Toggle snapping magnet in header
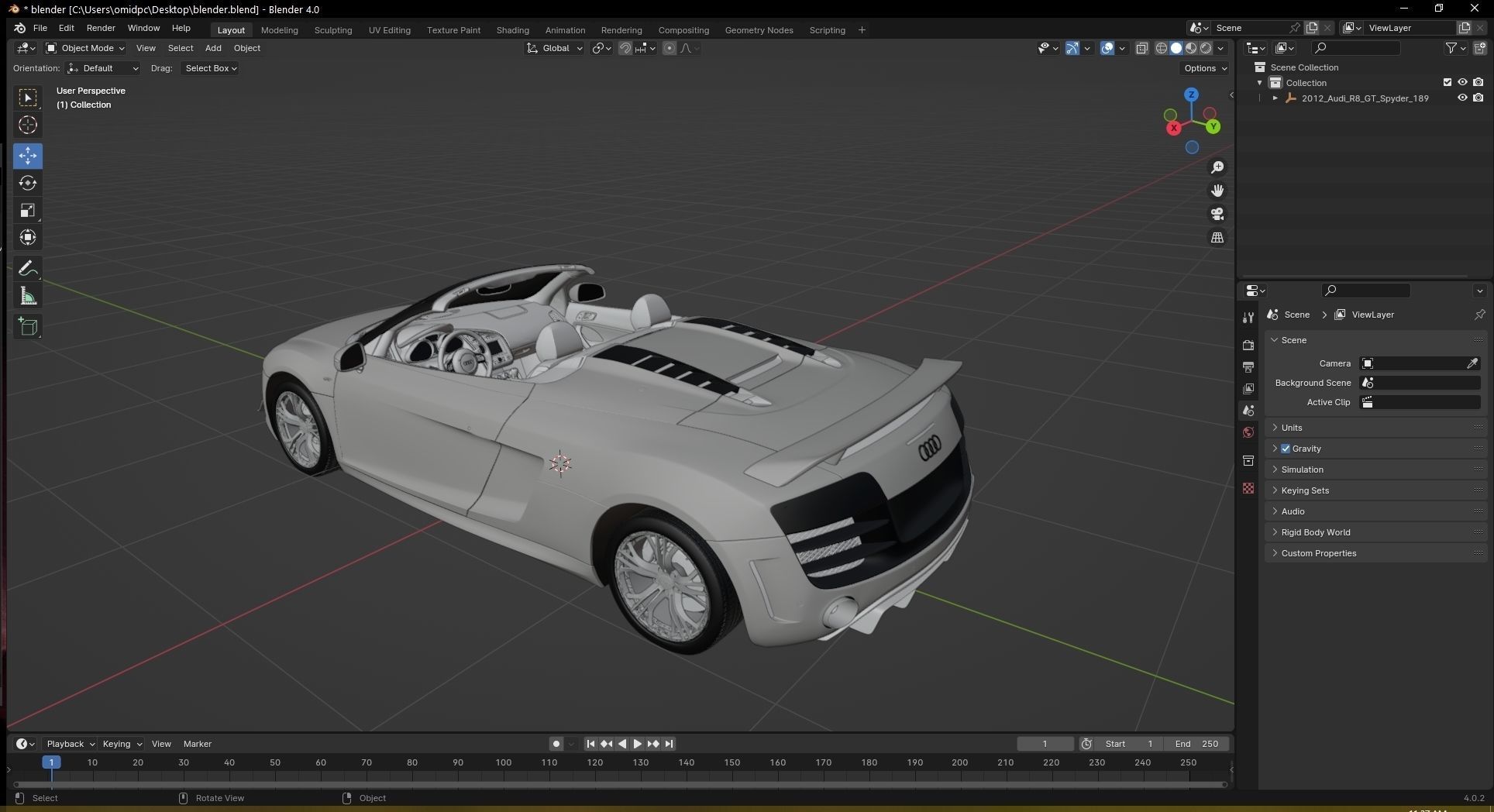The height and width of the screenshot is (812, 1494). pos(625,48)
